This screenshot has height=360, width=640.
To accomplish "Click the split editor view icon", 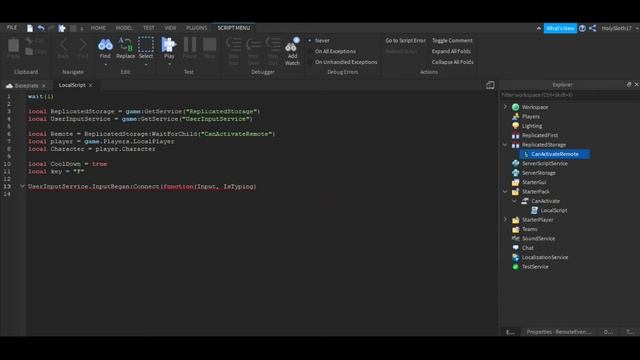I will coord(490,85).
